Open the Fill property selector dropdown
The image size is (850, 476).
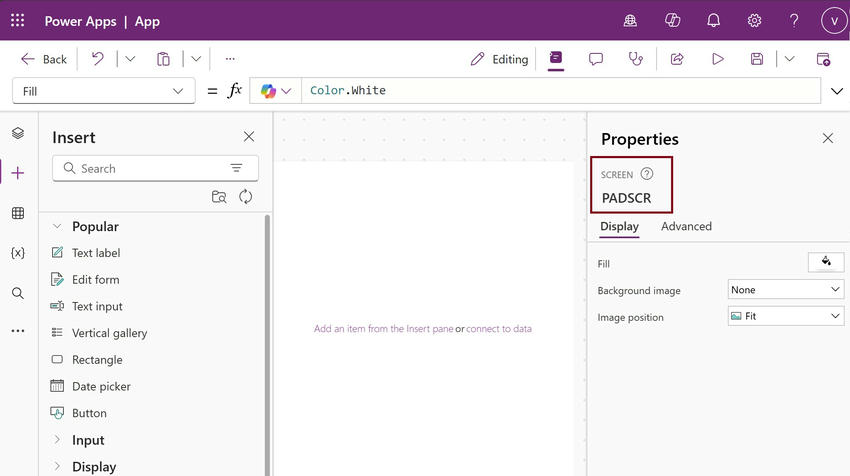point(104,91)
